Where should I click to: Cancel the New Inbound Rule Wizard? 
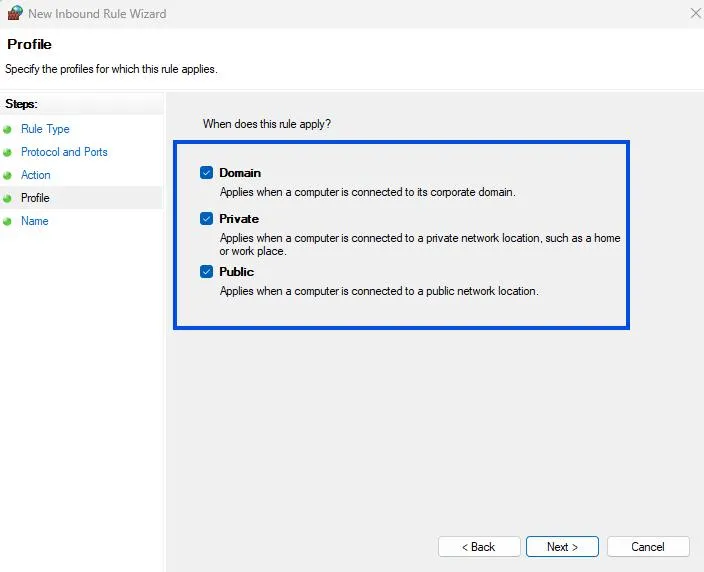click(647, 547)
